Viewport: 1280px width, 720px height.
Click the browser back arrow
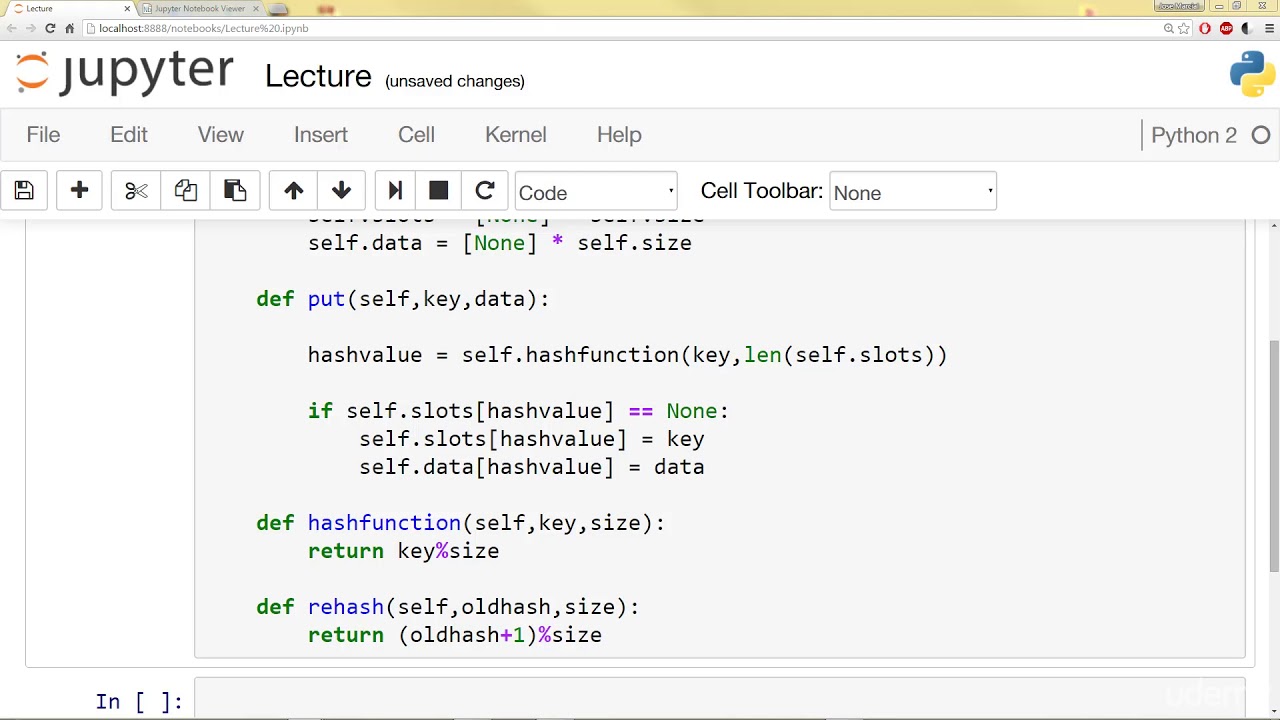[x=12, y=28]
